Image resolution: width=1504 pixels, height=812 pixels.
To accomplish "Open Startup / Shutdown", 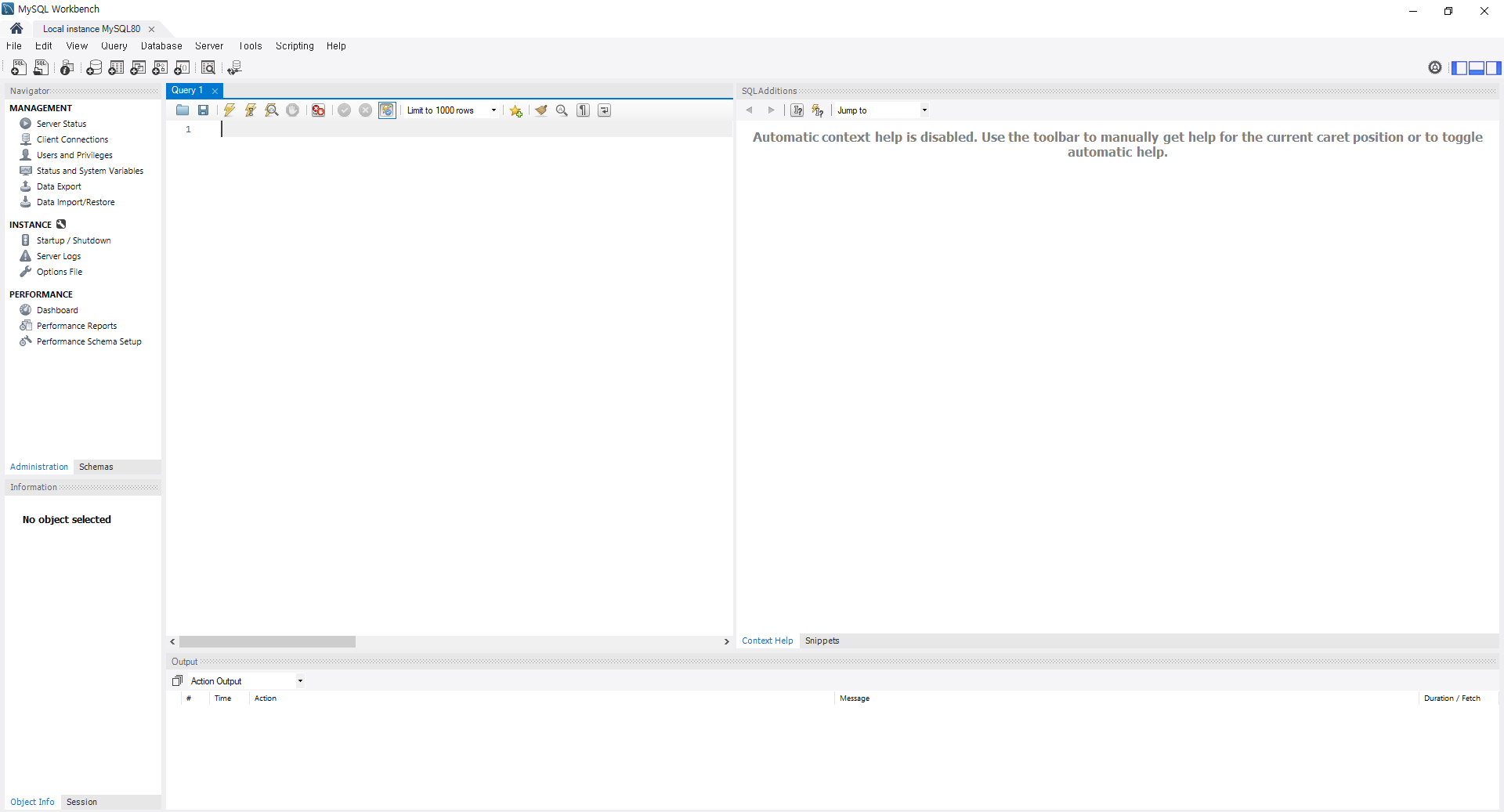I will [x=74, y=240].
